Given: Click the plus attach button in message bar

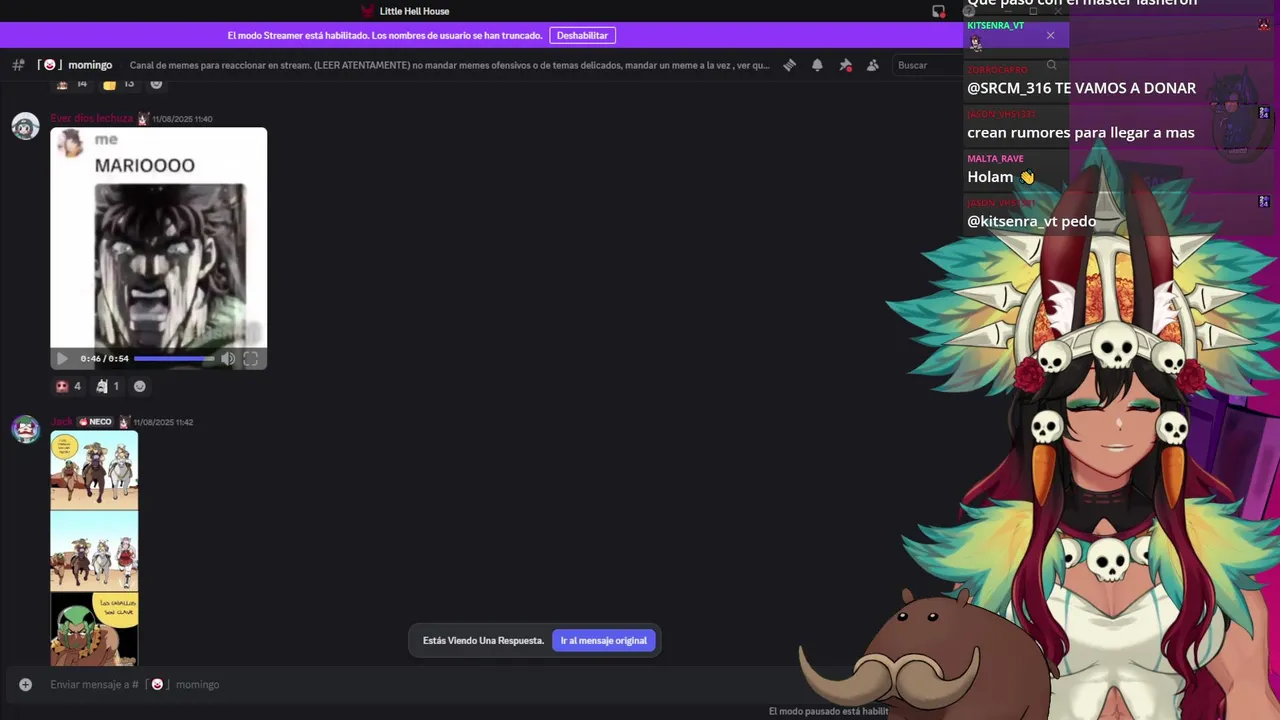Looking at the screenshot, I should click(x=26, y=684).
